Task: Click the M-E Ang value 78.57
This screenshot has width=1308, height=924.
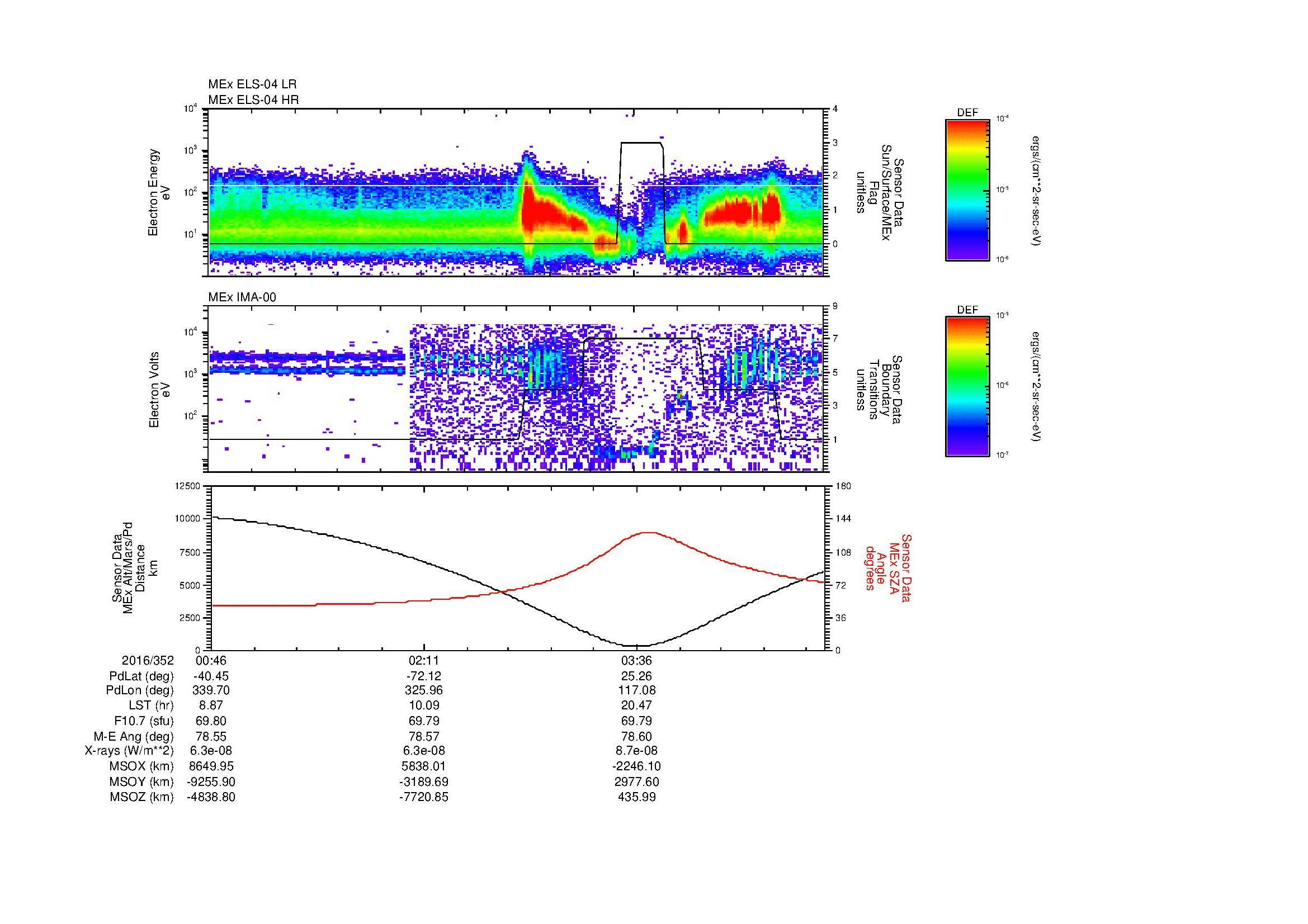Action: point(424,737)
